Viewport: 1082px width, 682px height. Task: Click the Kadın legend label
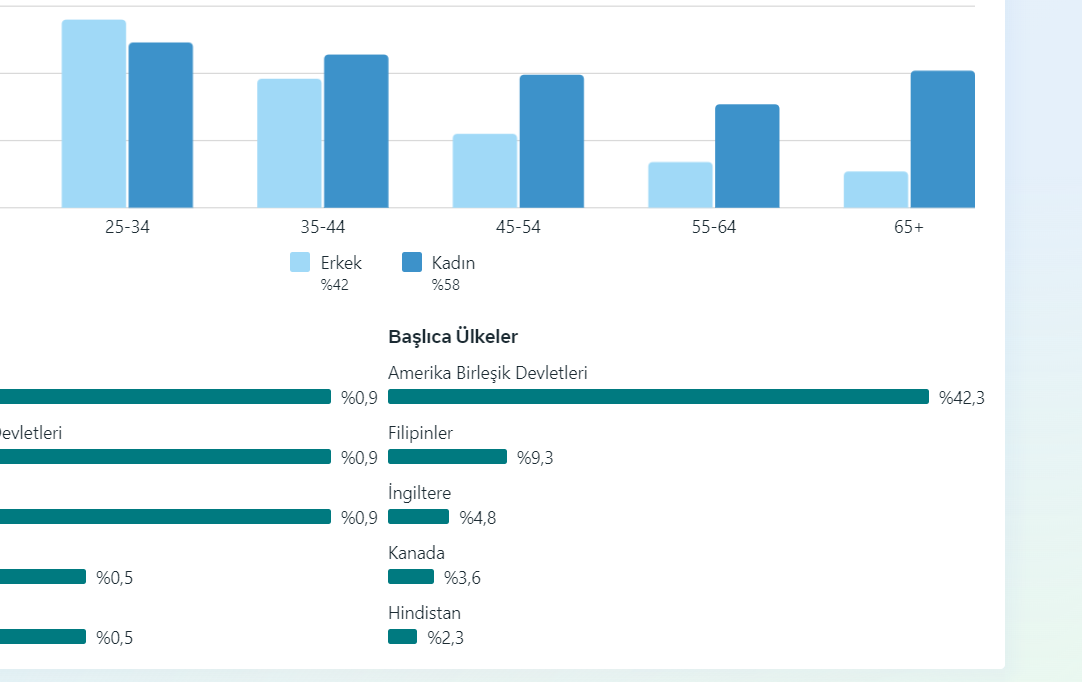click(x=453, y=263)
